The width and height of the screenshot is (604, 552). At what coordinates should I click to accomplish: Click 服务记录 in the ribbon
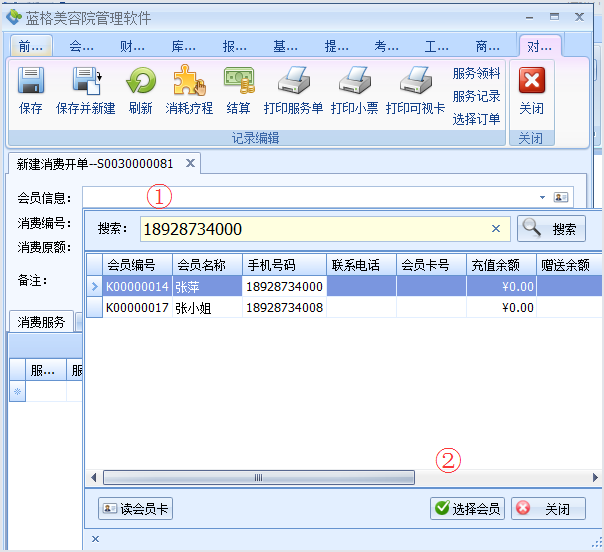(476, 96)
